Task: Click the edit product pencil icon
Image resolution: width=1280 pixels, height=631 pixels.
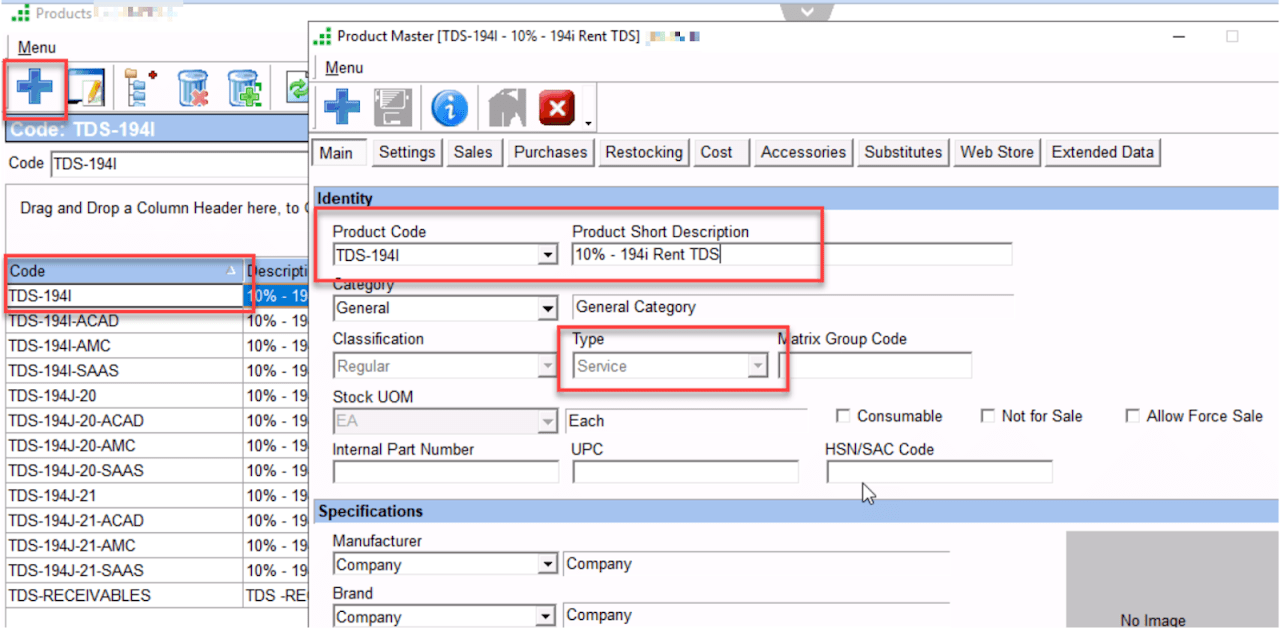Action: click(x=87, y=90)
